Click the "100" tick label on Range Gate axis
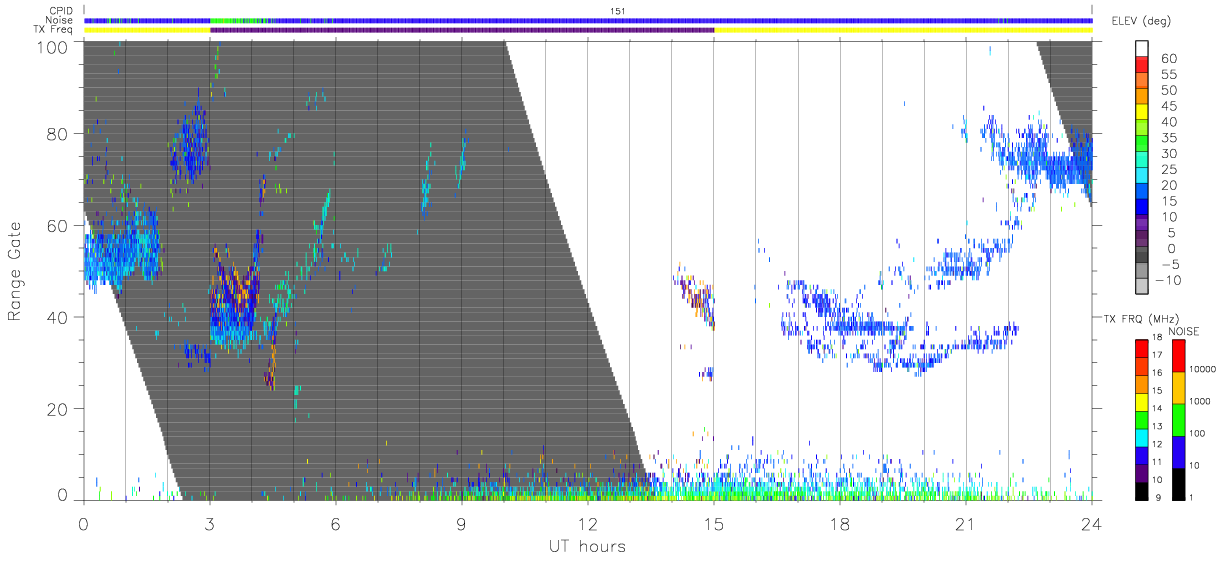Image resolution: width=1228 pixels, height=567 pixels. pyautogui.click(x=51, y=47)
